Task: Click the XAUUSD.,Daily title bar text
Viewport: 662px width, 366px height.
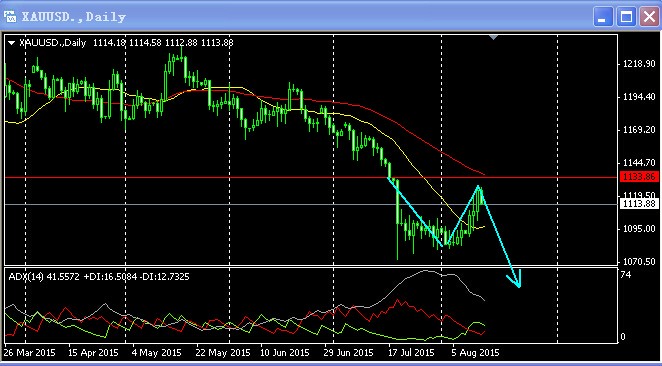Action: (x=74, y=17)
